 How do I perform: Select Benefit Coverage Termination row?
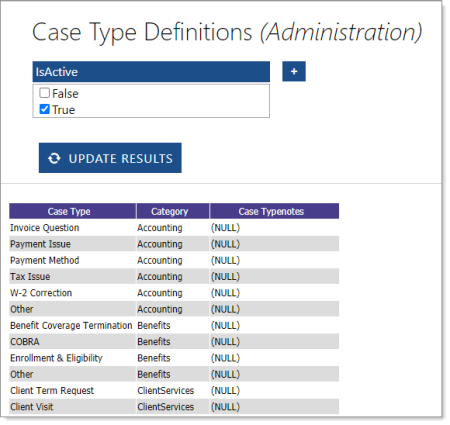[174, 325]
